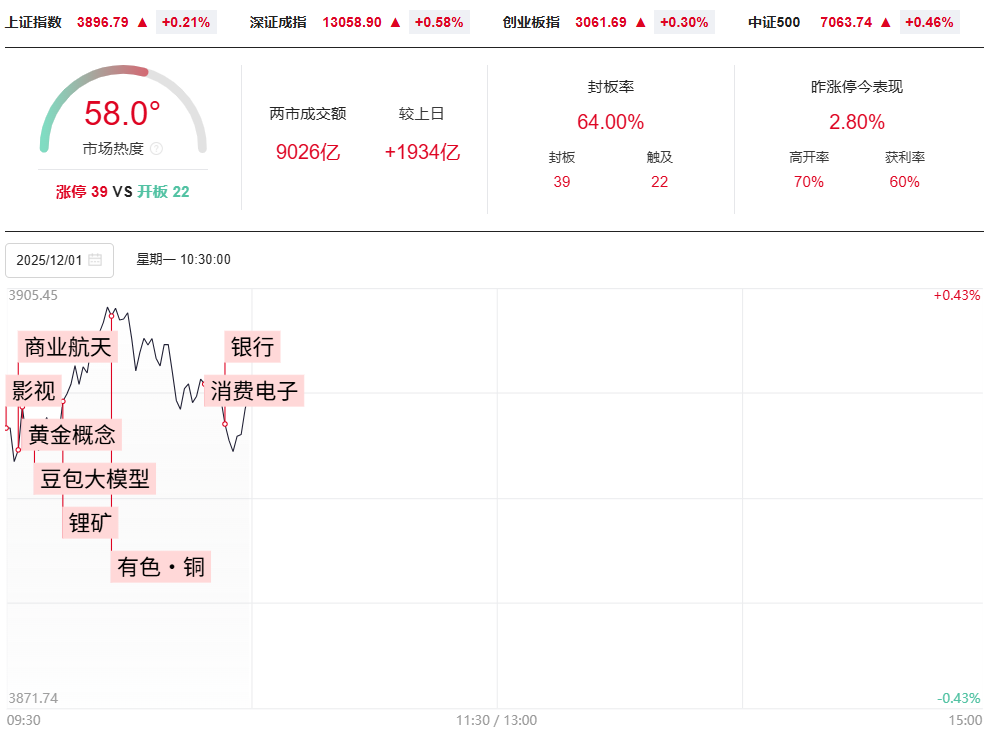The height and width of the screenshot is (739, 999).
Task: Click the 上证指数 +0.21% change badge
Action: tap(186, 22)
